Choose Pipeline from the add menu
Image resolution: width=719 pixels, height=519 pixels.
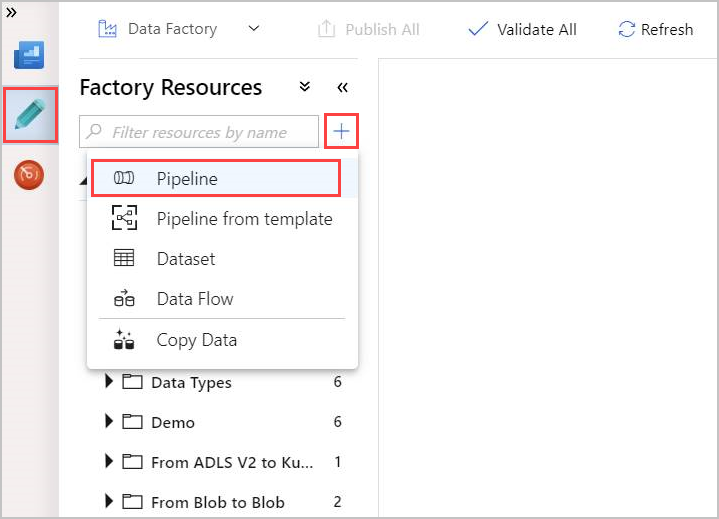coord(216,178)
